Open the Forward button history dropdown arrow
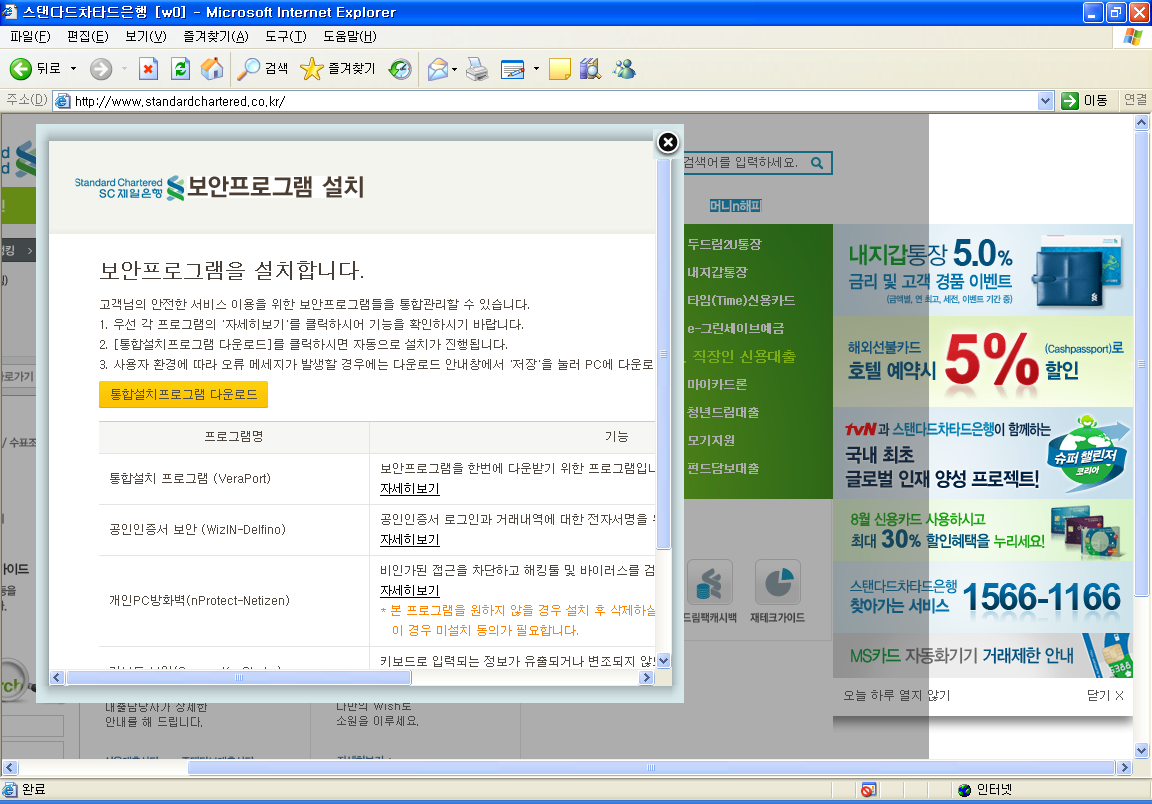The height and width of the screenshot is (804, 1152). (124, 69)
